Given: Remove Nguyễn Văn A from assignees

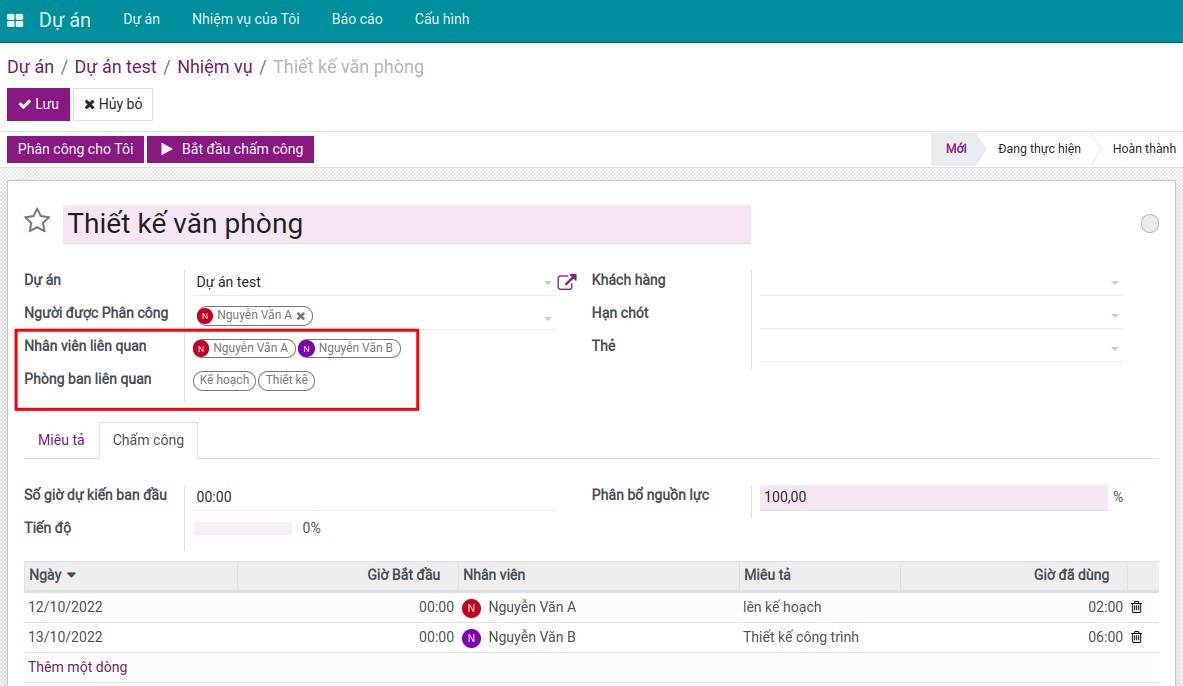Looking at the screenshot, I should 301,316.
